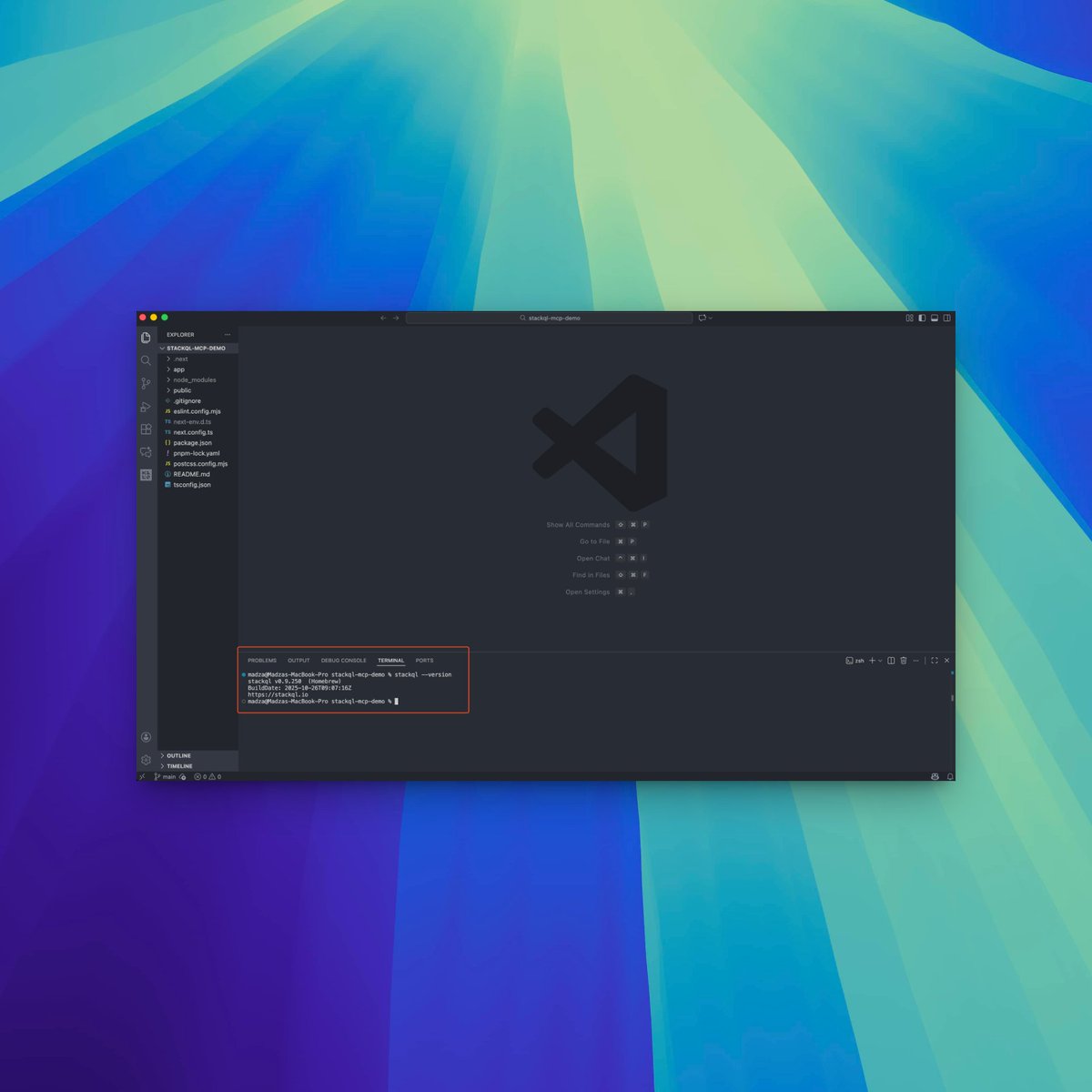Image resolution: width=1092 pixels, height=1092 pixels.
Task: Maximize the terminal panel size
Action: 934,661
